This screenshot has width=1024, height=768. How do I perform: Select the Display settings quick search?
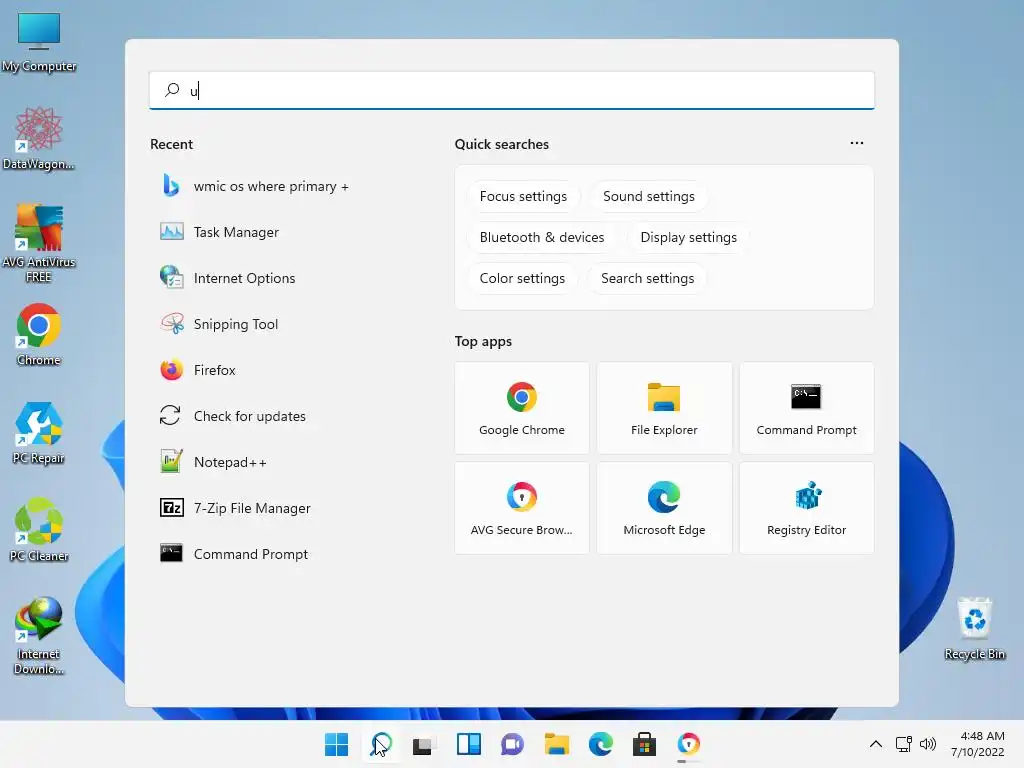pos(688,237)
